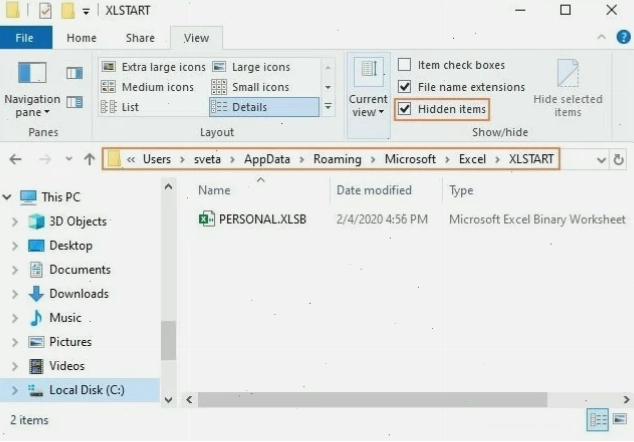The width and height of the screenshot is (634, 442).
Task: Click Hide selected items button
Action: click(568, 89)
